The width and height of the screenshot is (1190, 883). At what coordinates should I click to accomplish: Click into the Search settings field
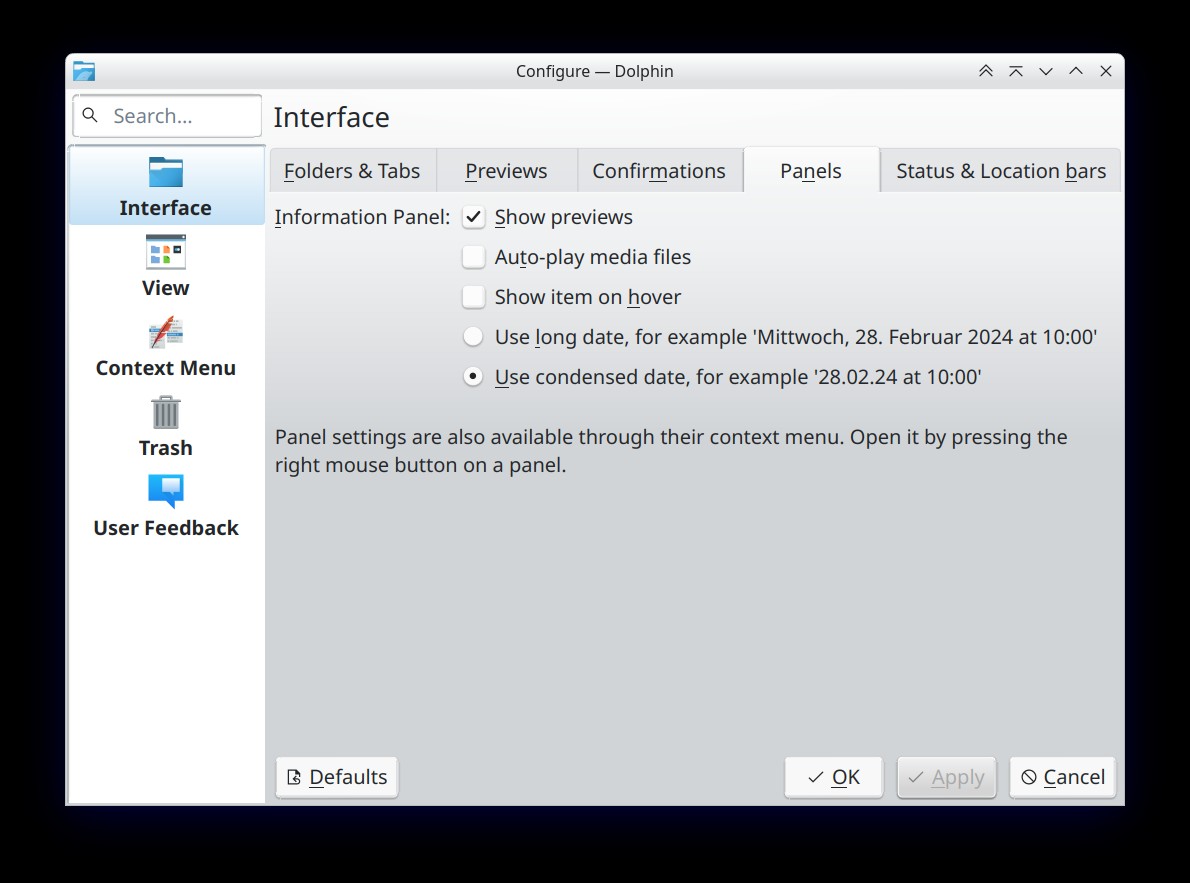click(x=168, y=116)
